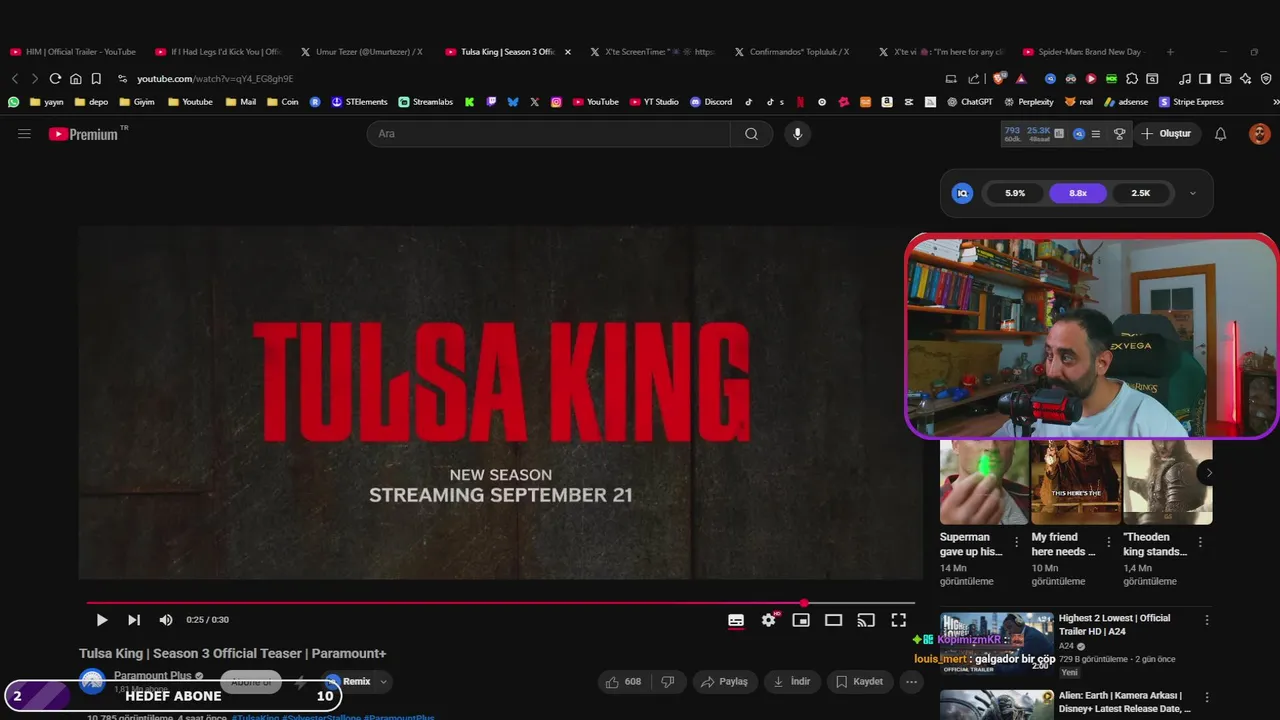Go to browser home page
This screenshot has height=720, width=1280.
pos(76,79)
